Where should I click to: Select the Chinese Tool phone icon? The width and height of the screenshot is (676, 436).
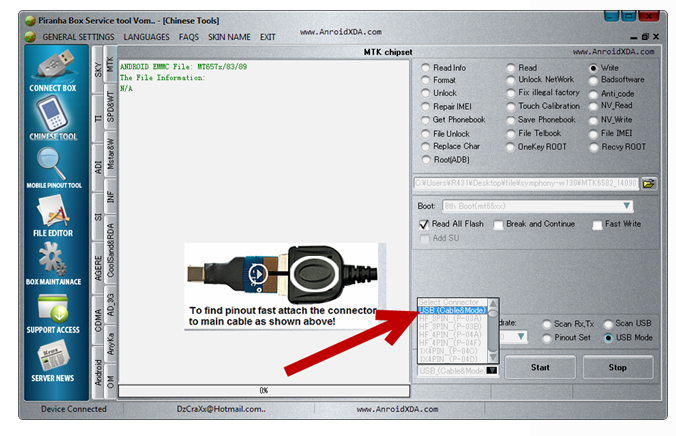click(52, 113)
